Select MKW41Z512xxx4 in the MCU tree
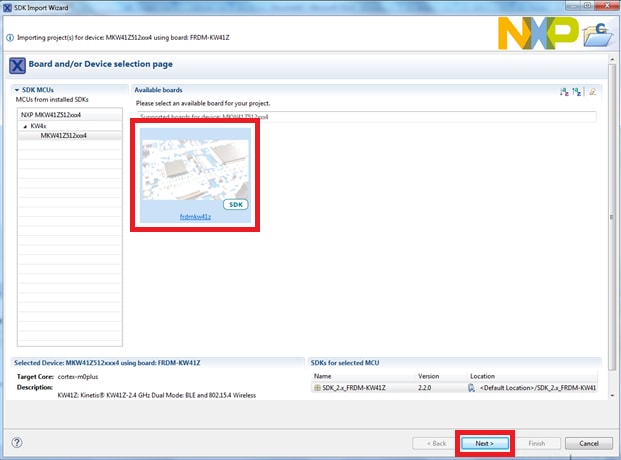Viewport: 621px width, 460px height. point(63,136)
